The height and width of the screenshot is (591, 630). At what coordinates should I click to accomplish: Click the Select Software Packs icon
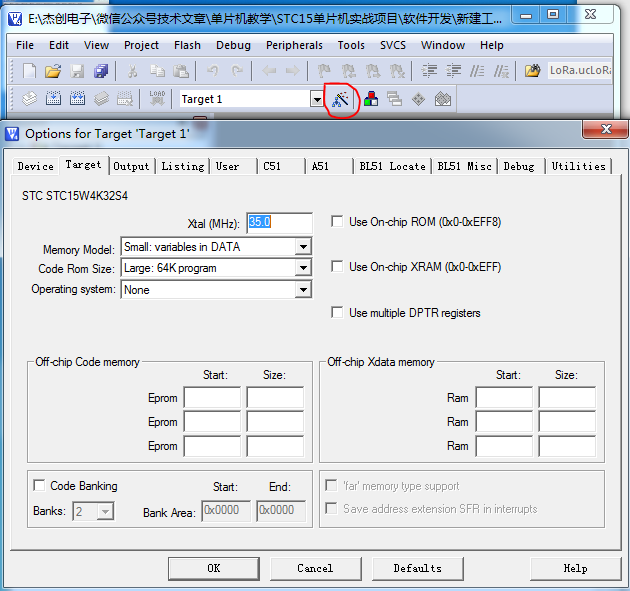click(443, 99)
